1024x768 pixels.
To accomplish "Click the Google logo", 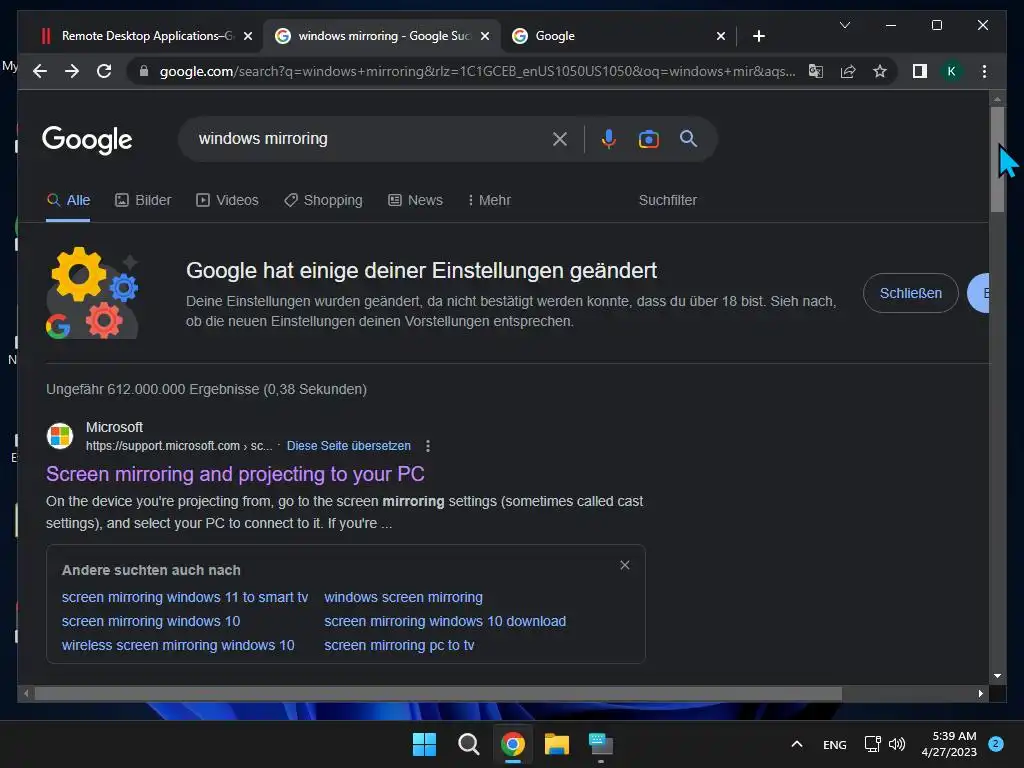I will (x=87, y=140).
